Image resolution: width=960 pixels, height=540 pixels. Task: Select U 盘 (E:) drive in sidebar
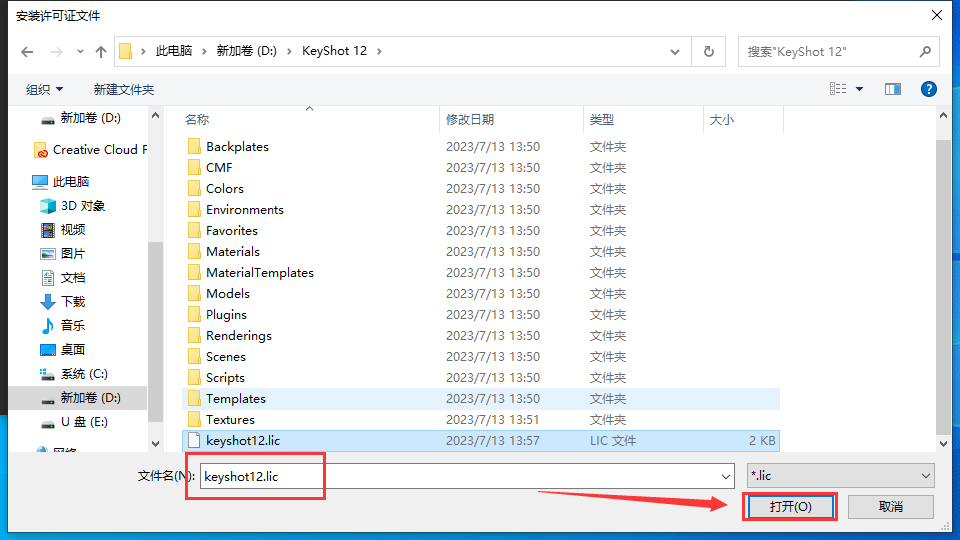(x=74, y=422)
